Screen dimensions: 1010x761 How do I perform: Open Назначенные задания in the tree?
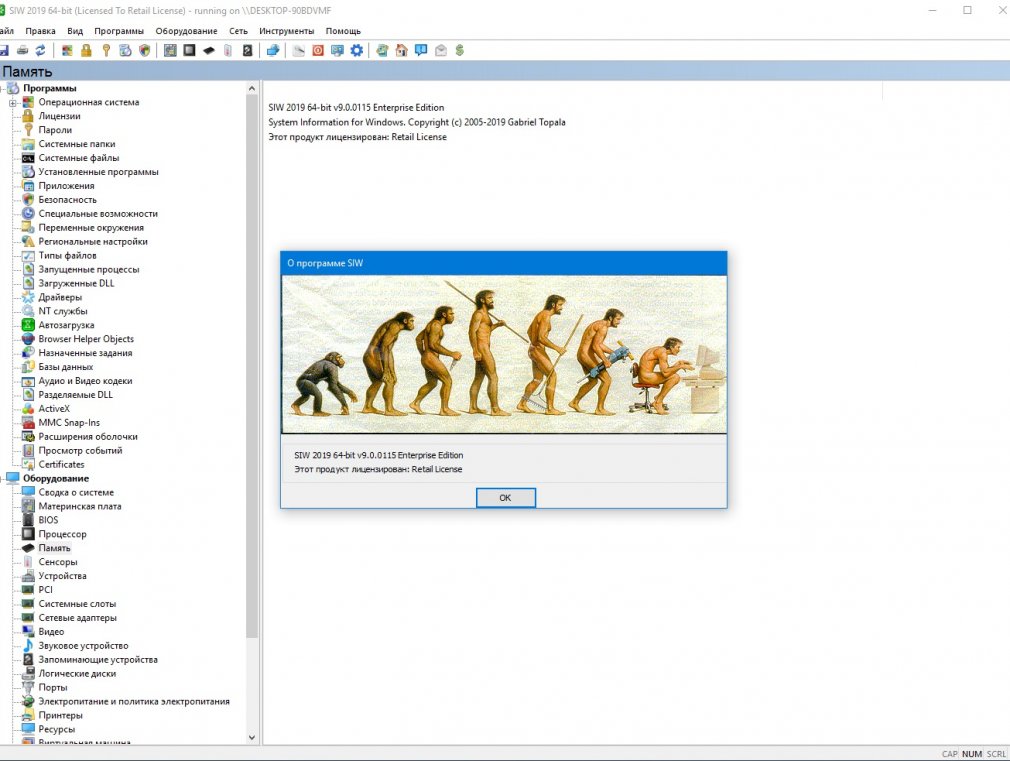tap(86, 353)
